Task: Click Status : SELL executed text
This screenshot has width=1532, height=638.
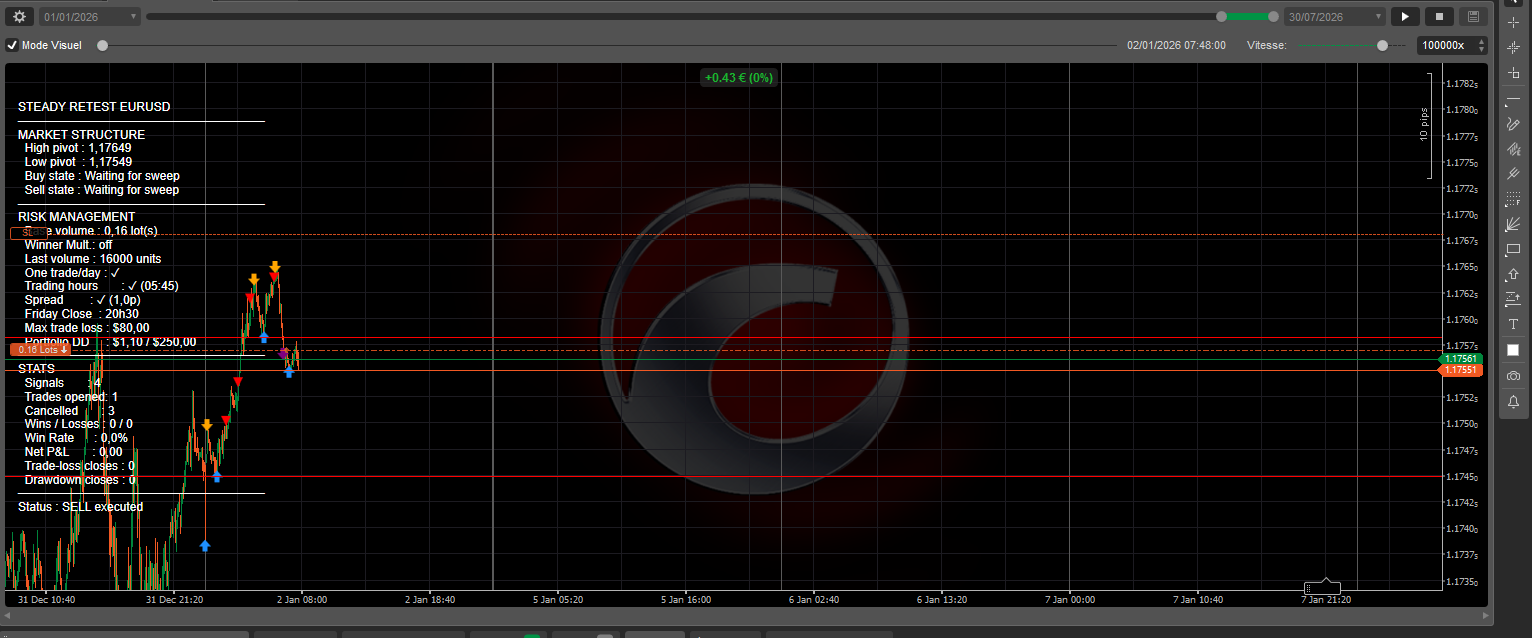Action: (x=80, y=507)
